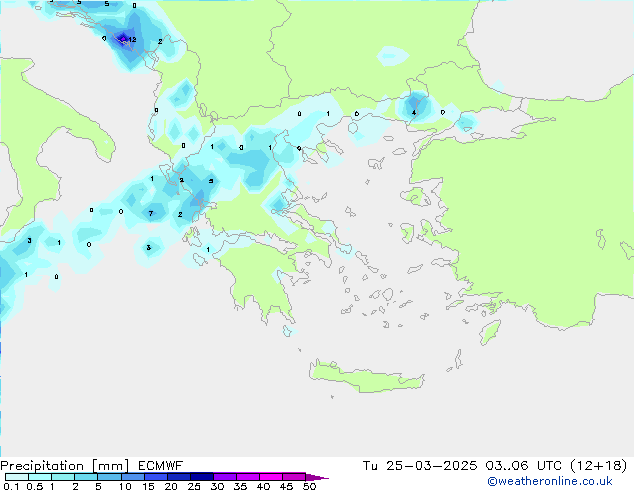Click the '(12+18)' forecast run text
The image size is (634, 490).
pos(599,466)
